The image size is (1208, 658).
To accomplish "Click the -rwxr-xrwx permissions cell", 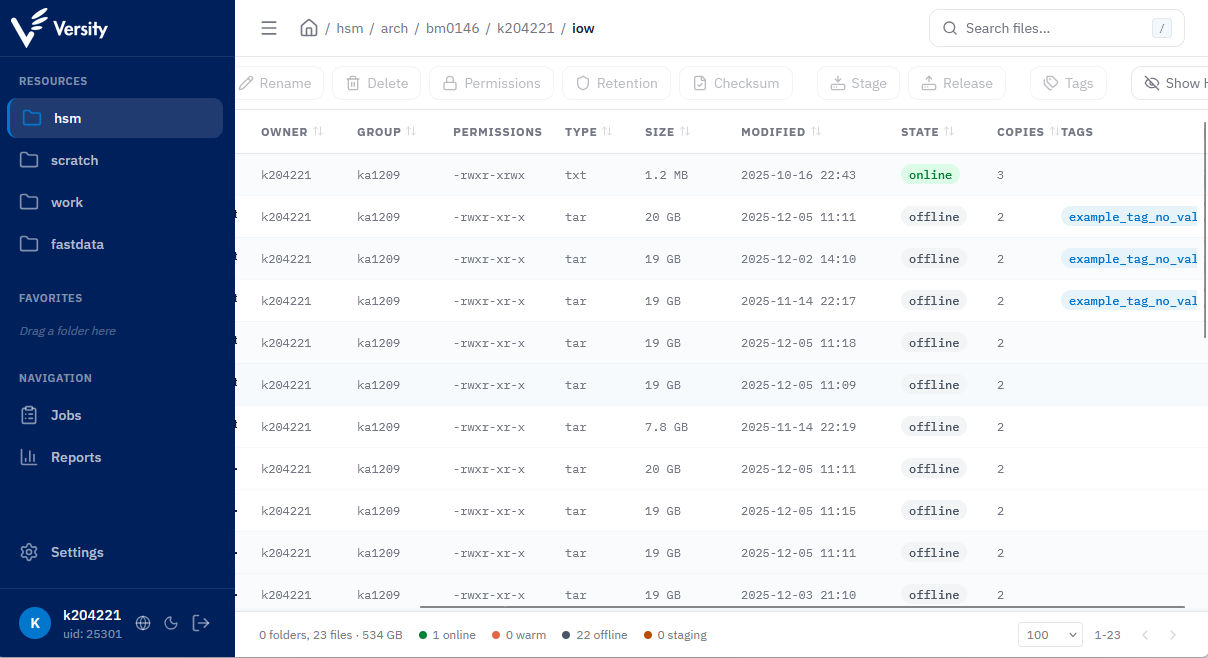I will 489,175.
